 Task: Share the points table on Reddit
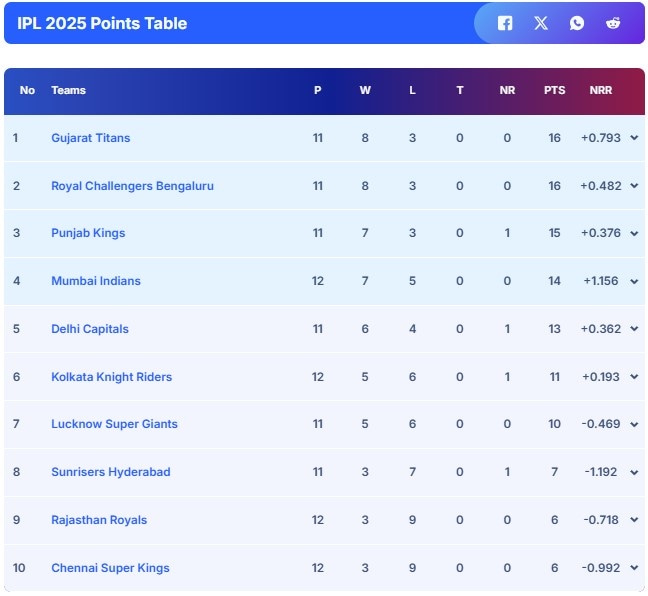[x=613, y=23]
